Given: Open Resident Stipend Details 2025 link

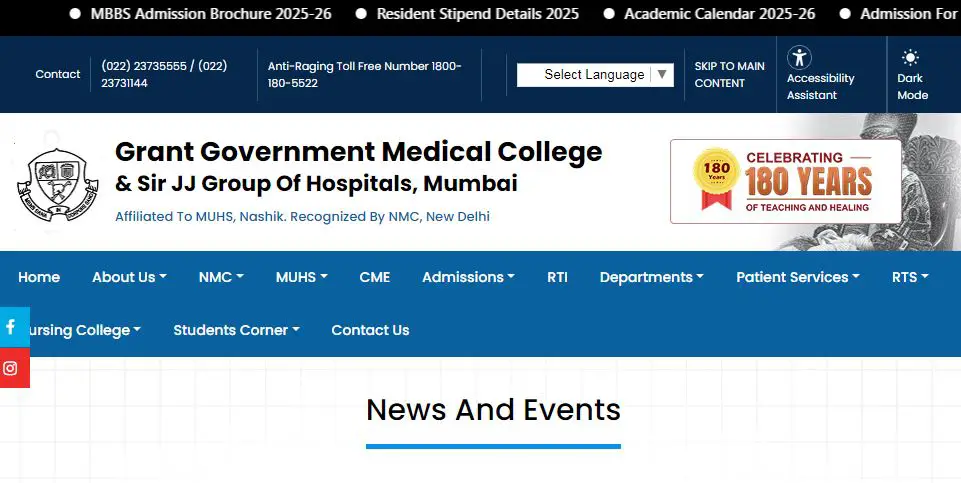Looking at the screenshot, I should [477, 13].
